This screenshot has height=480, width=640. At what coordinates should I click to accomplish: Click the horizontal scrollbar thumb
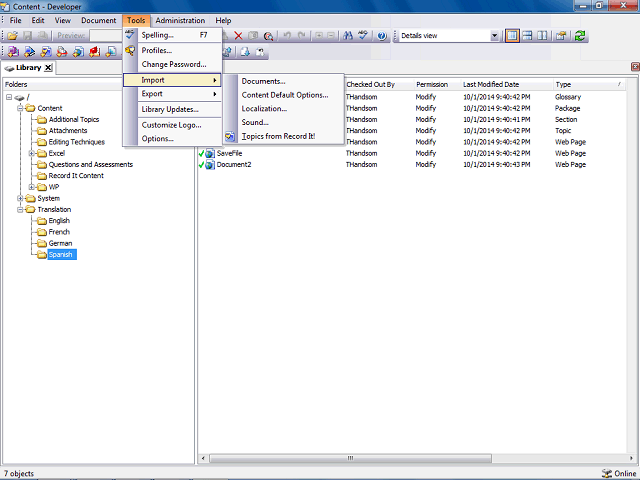coord(350,458)
